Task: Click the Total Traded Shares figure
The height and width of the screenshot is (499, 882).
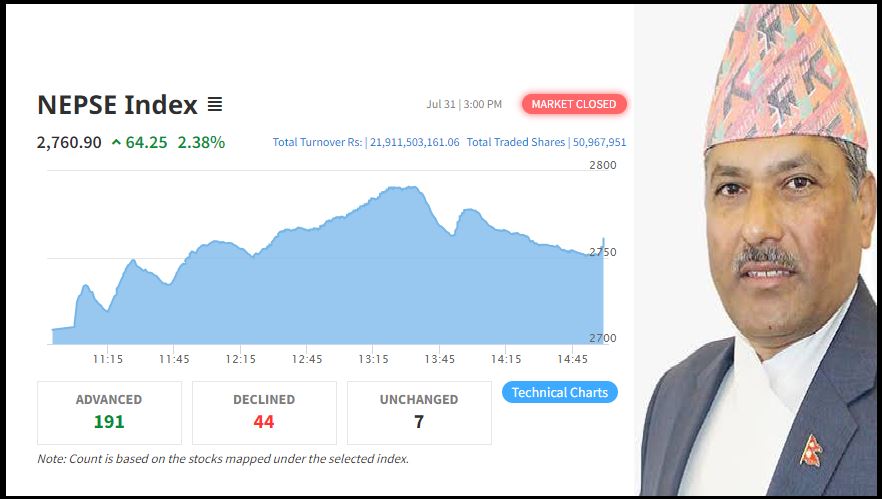Action: pyautogui.click(x=598, y=143)
